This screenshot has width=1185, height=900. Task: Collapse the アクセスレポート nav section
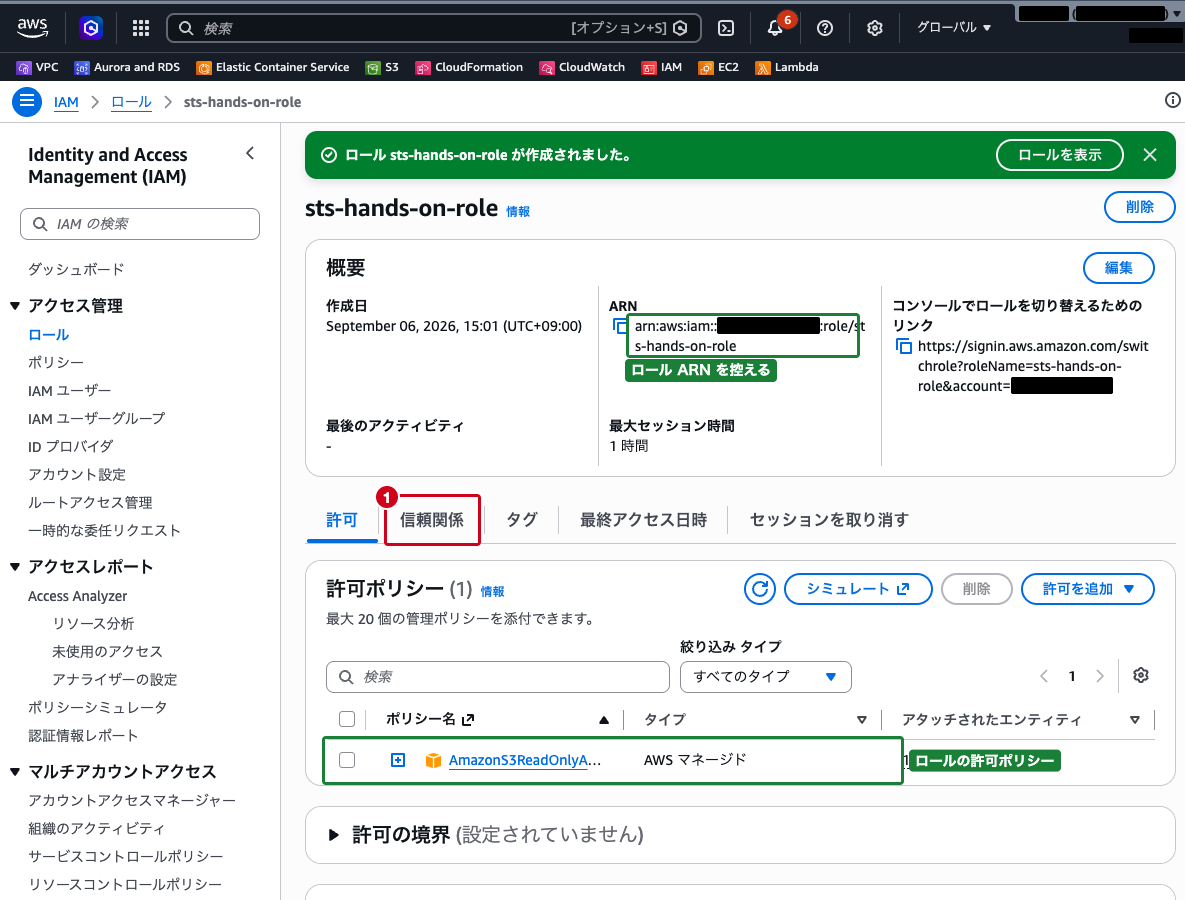(x=14, y=567)
